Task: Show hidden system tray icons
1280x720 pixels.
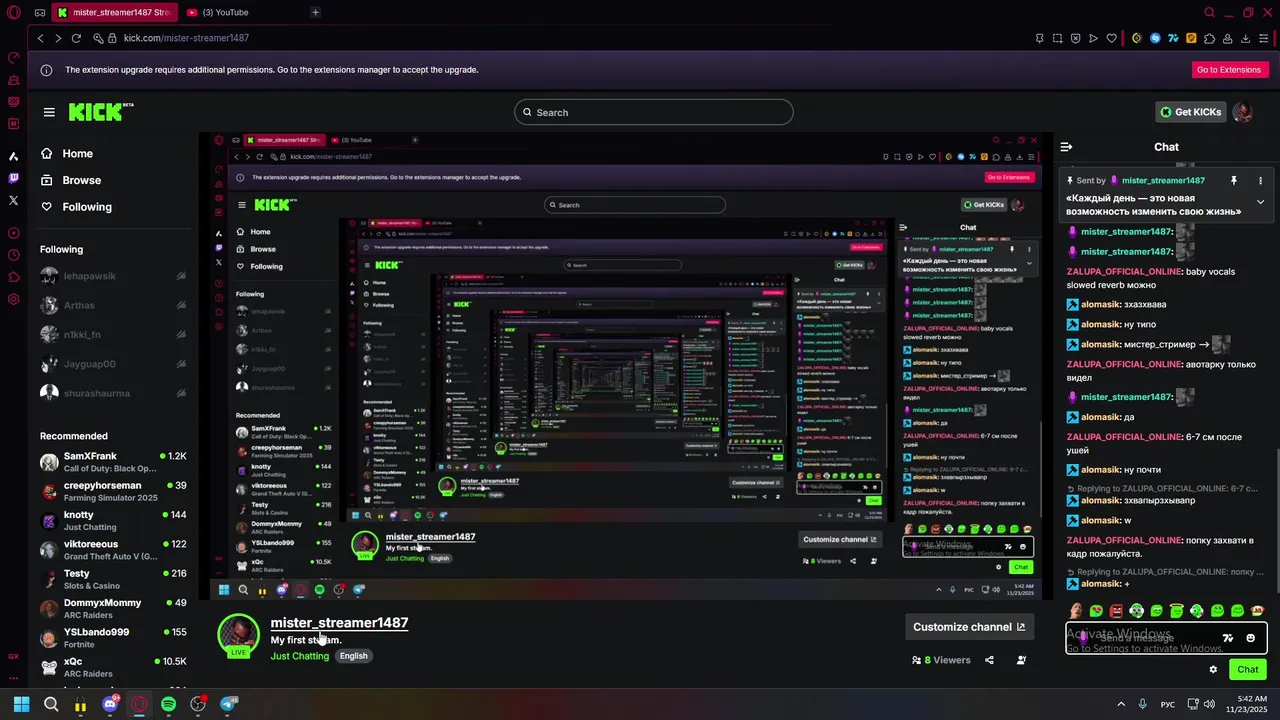Action: (1121, 704)
